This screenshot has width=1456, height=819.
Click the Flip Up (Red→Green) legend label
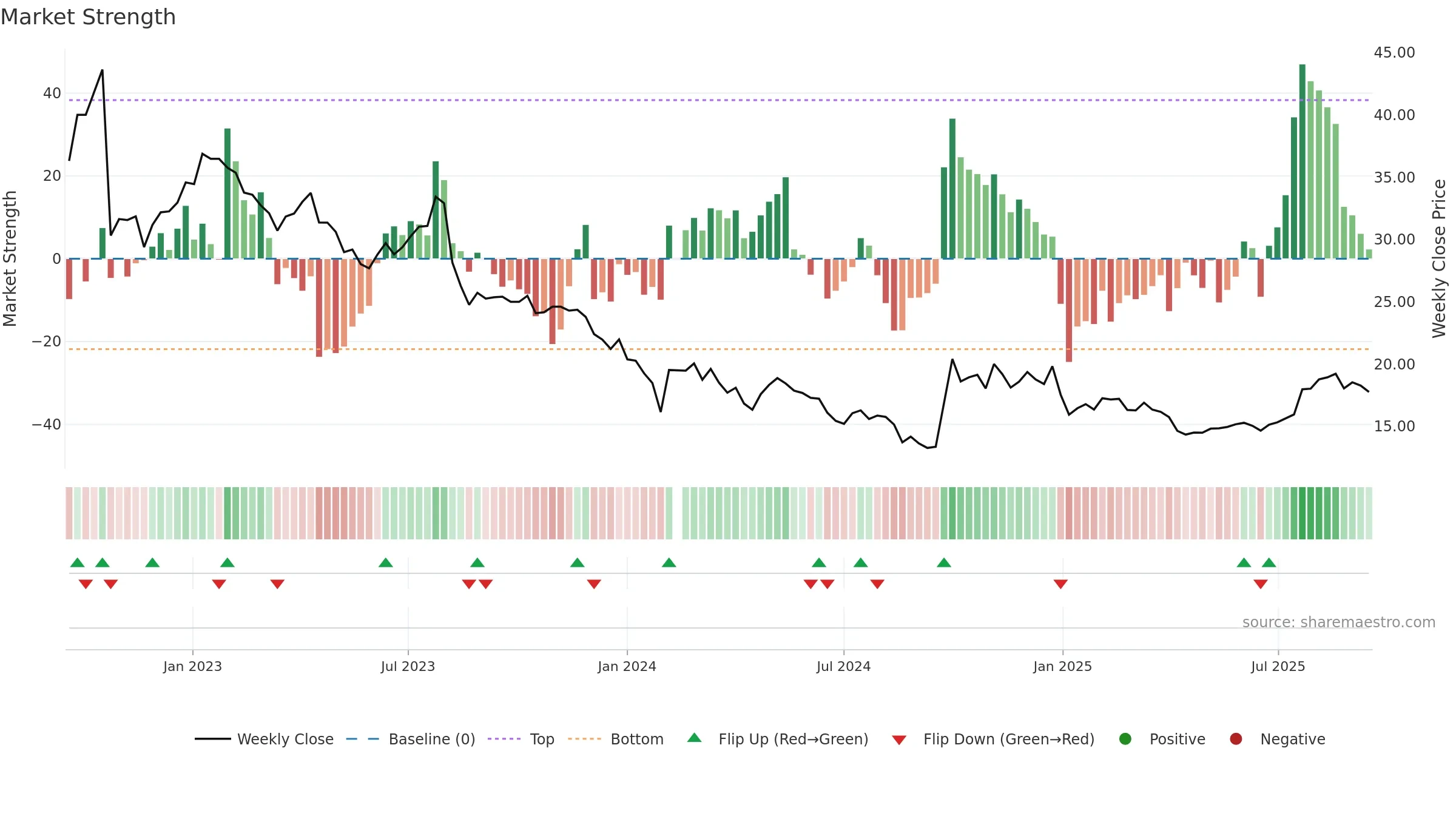coord(794,739)
